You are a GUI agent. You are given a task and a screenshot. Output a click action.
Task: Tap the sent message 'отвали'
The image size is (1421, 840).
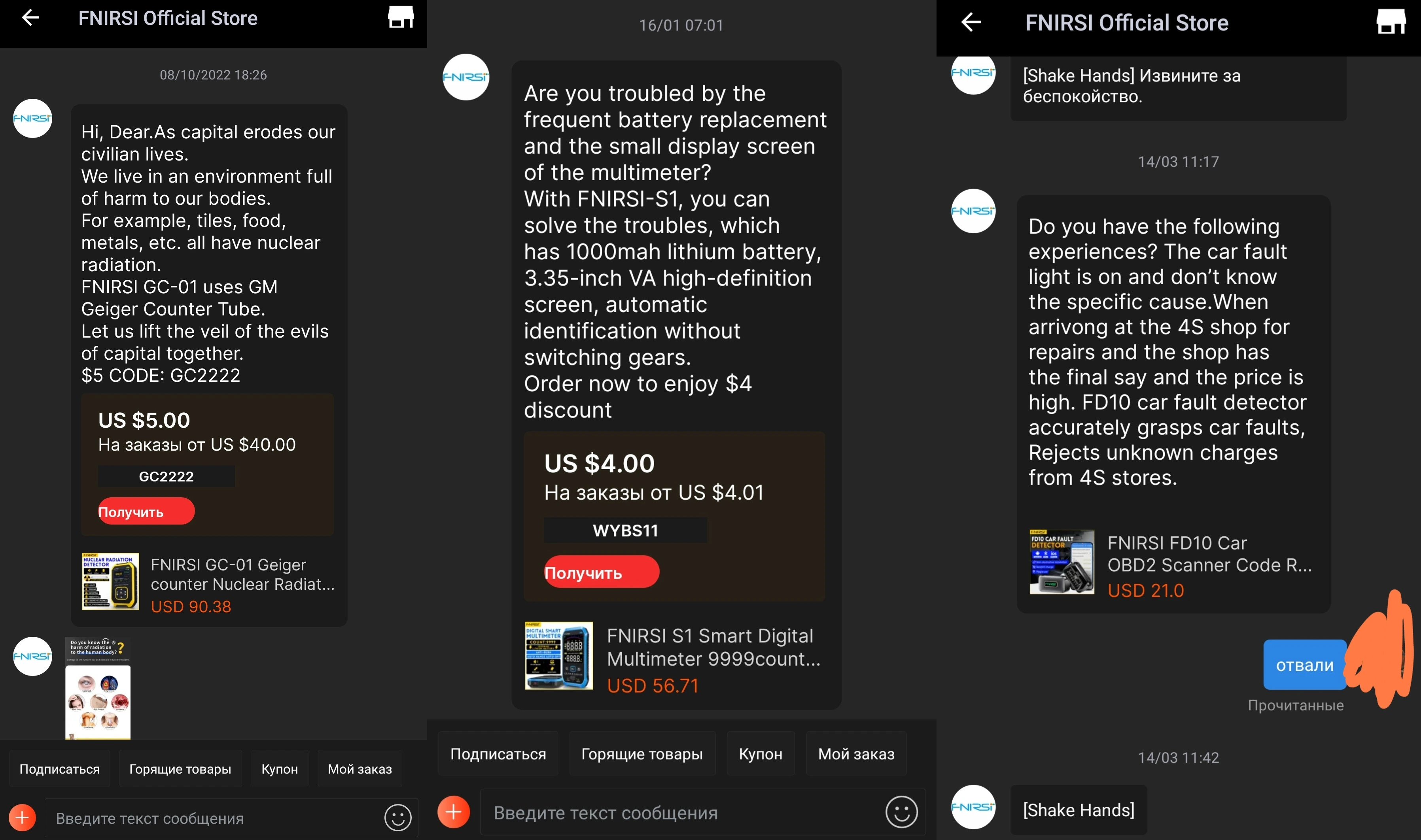click(1304, 664)
